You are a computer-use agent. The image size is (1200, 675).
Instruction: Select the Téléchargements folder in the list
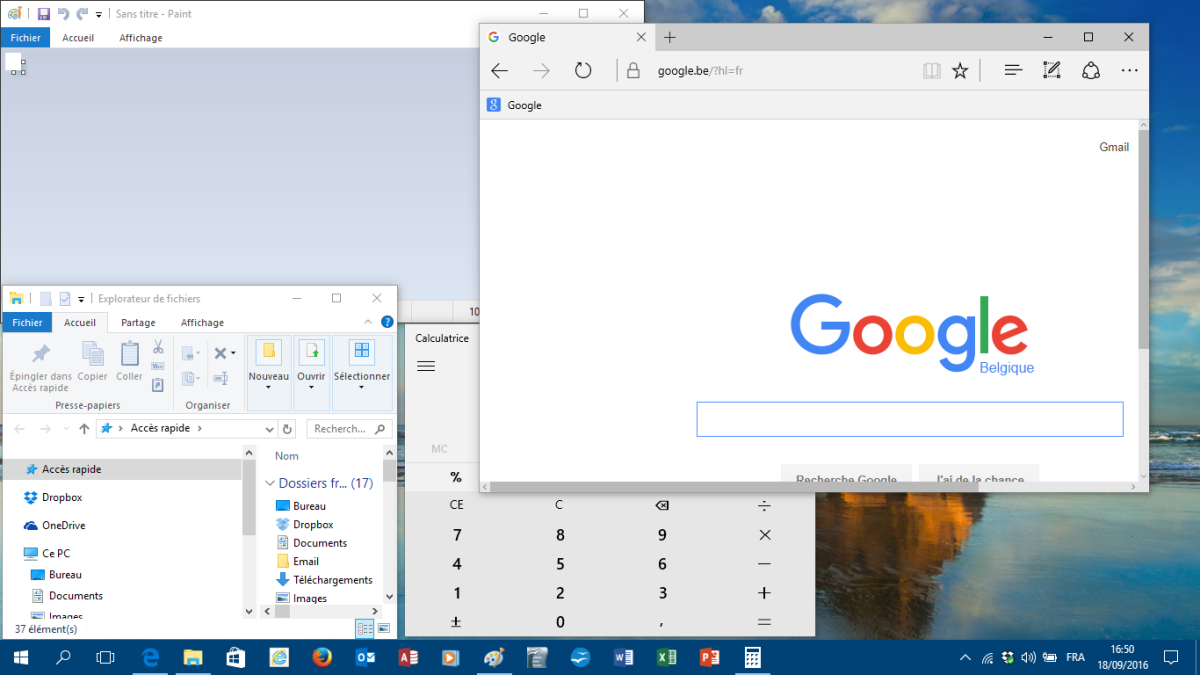[323, 580]
